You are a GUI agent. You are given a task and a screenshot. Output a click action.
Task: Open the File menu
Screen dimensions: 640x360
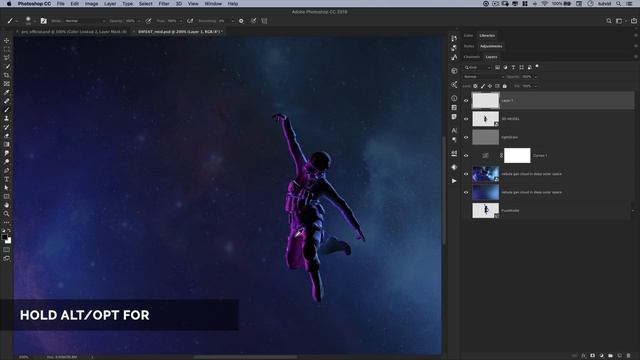(60, 4)
